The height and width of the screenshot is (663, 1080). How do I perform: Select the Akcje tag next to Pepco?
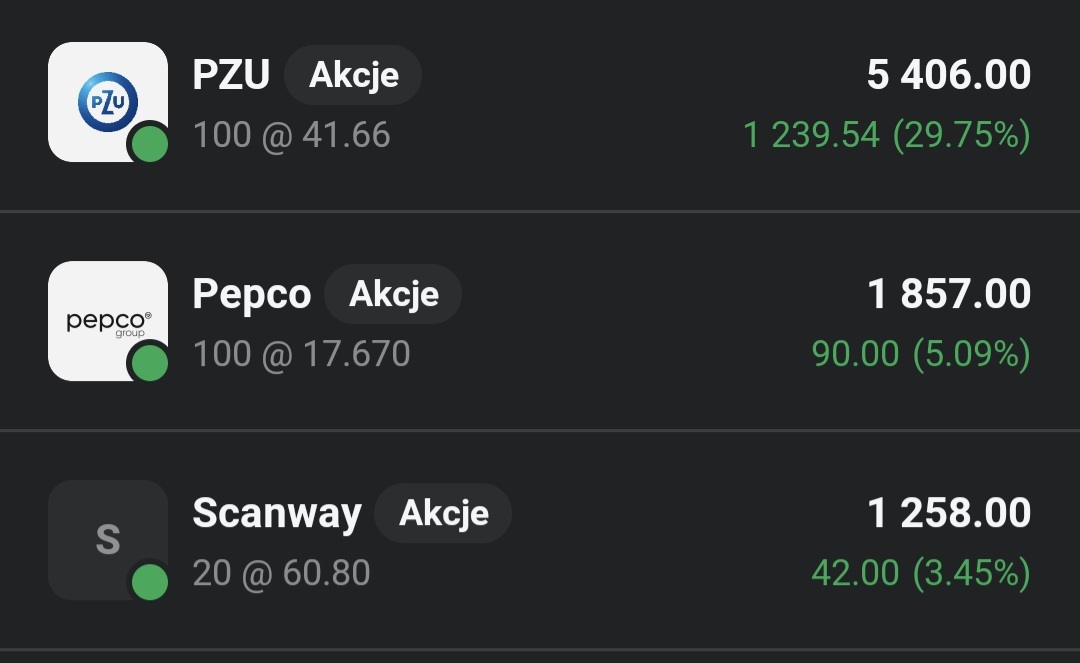pos(393,294)
